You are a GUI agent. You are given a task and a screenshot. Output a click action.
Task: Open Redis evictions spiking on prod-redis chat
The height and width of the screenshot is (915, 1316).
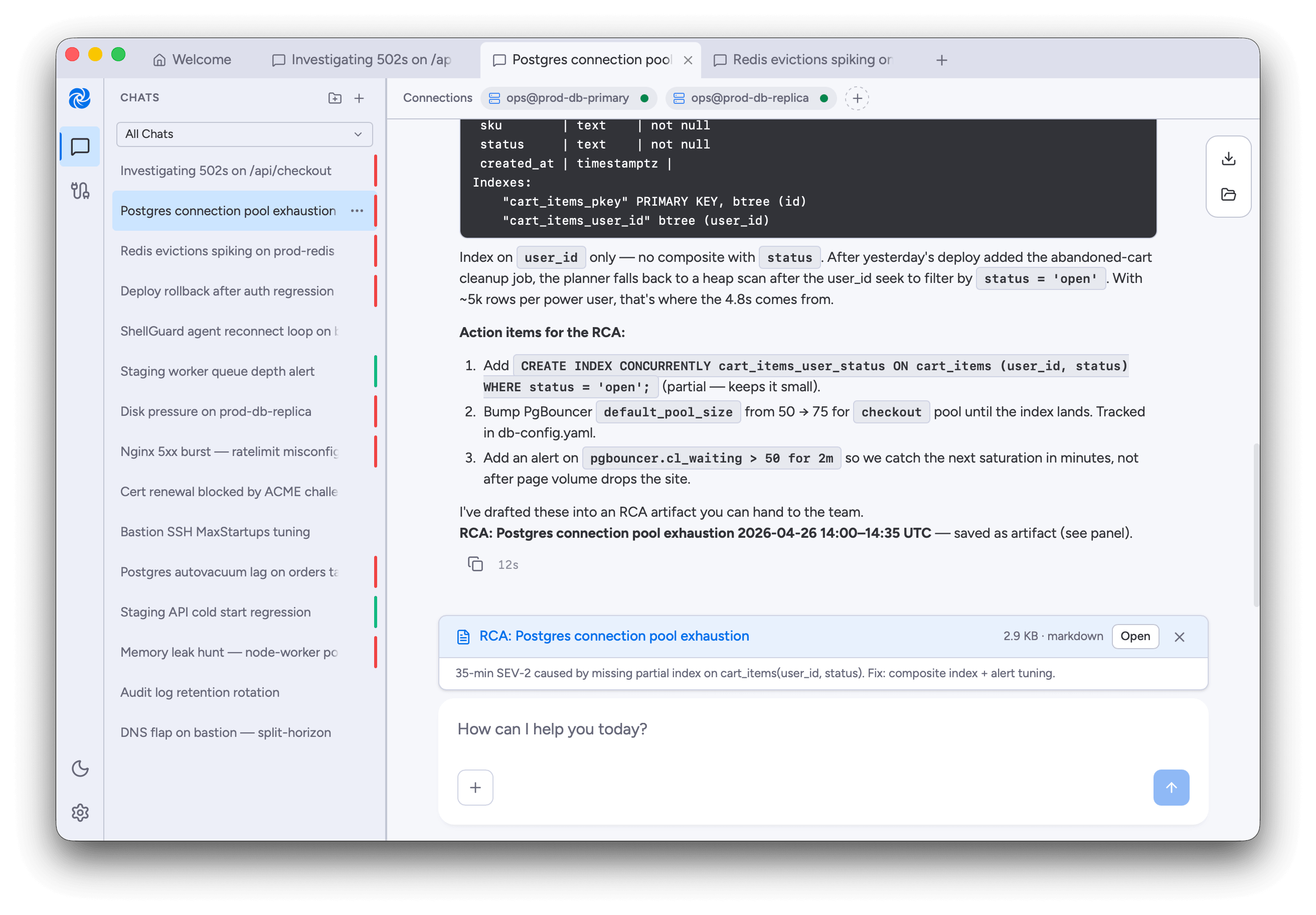244,250
